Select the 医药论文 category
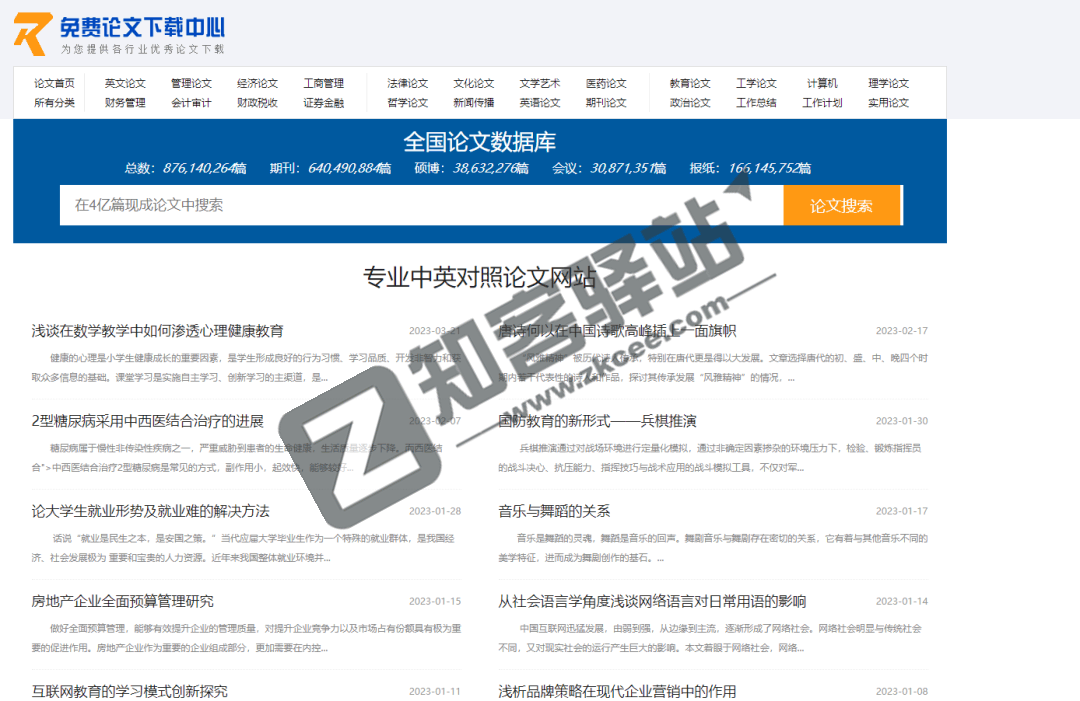1080x701 pixels. point(609,84)
